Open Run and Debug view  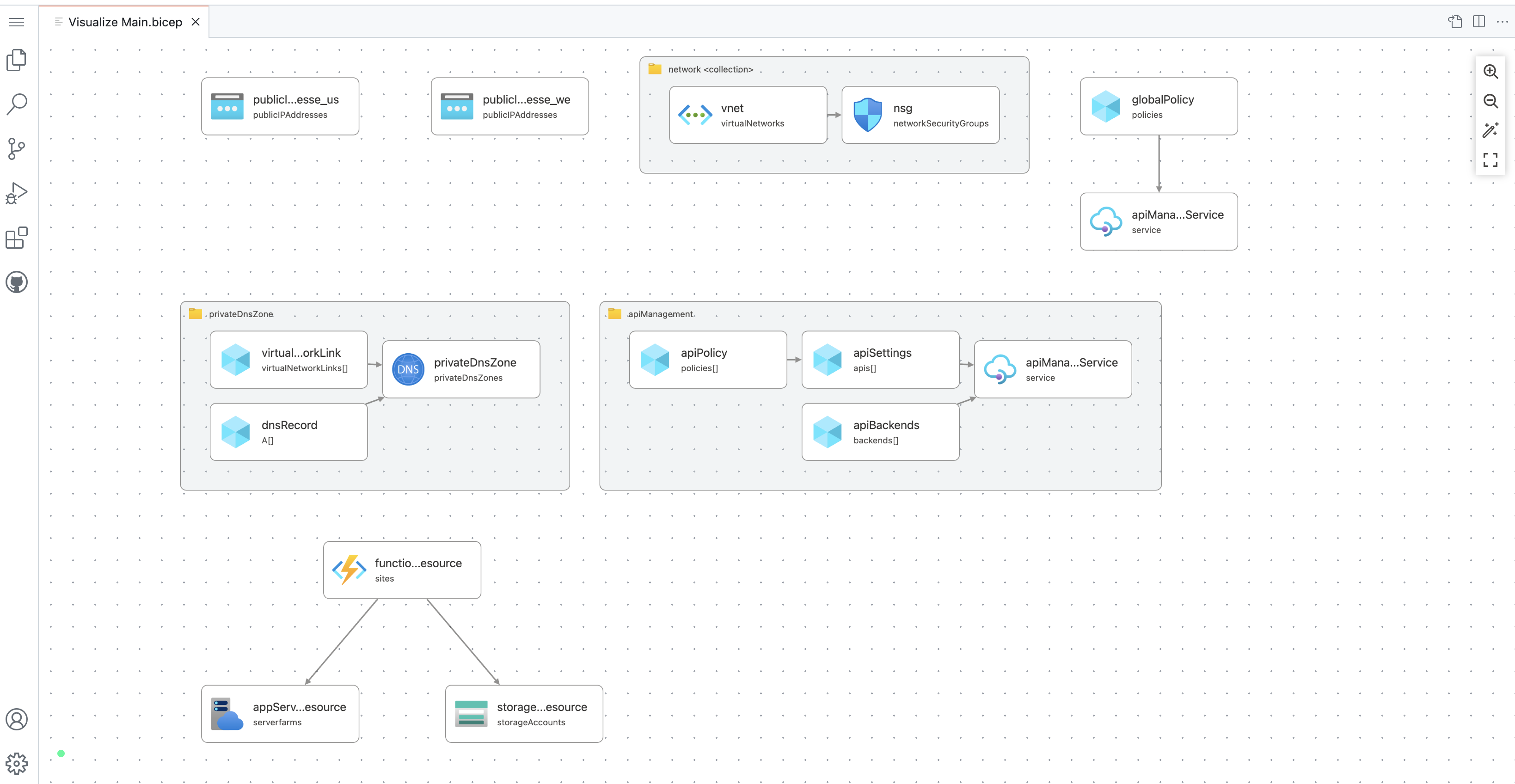(17, 193)
